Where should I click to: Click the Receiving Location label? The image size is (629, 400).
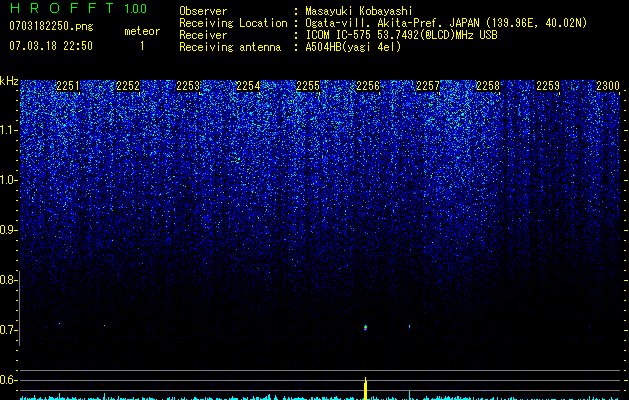point(233,23)
